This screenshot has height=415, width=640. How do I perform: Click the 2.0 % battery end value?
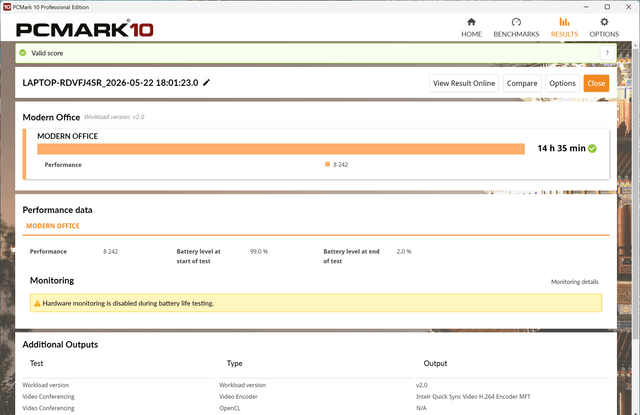404,251
